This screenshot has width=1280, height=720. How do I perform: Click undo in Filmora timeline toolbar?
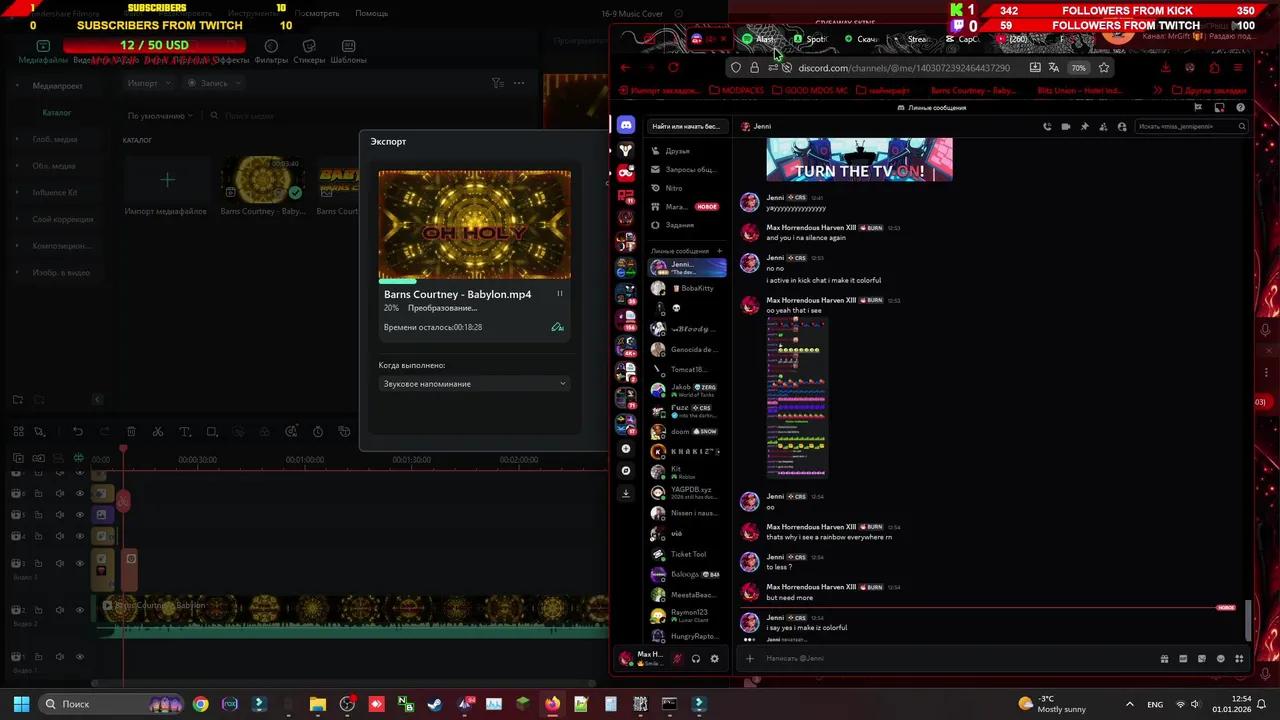pos(78,432)
